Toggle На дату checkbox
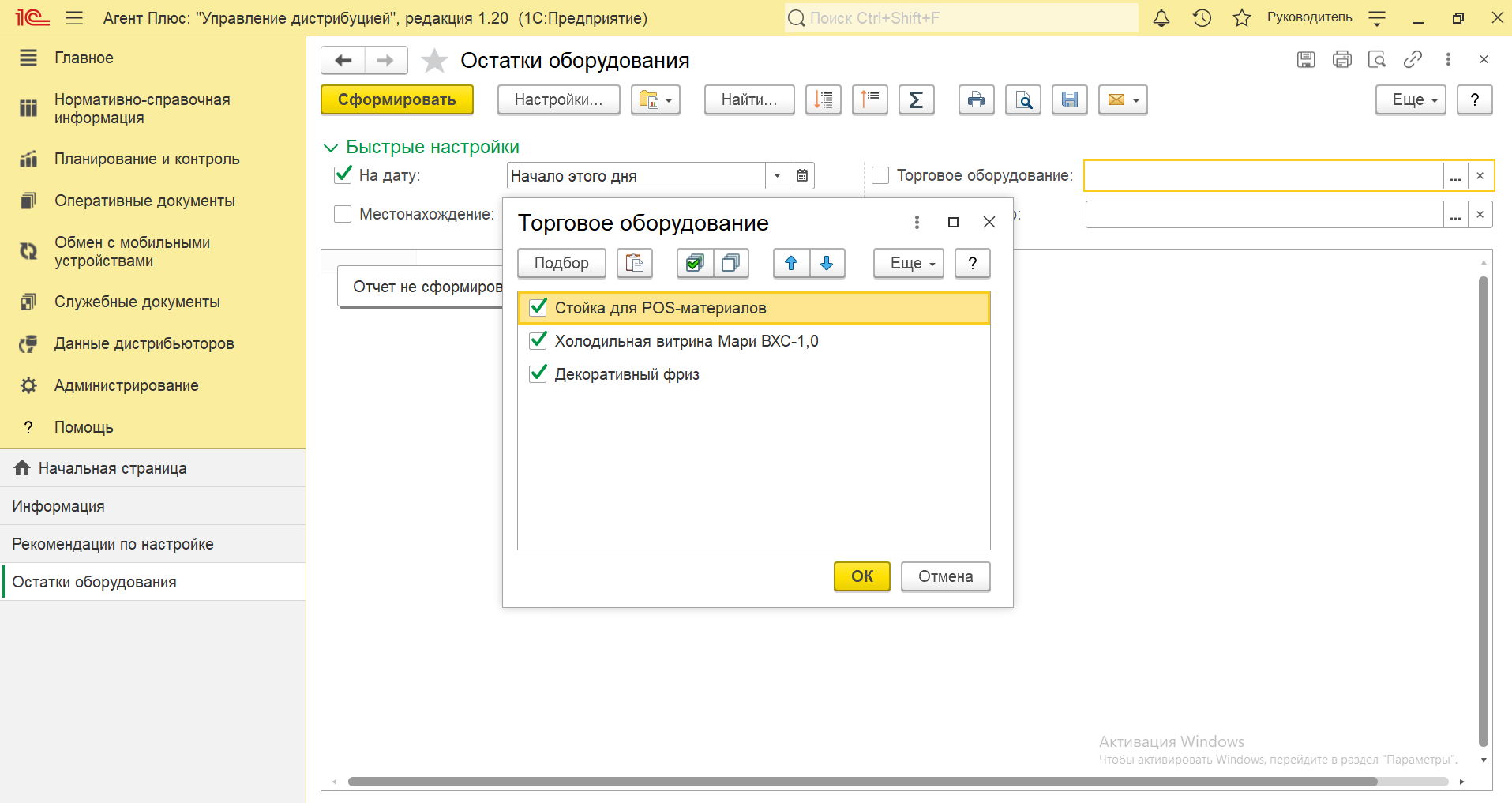The height and width of the screenshot is (803, 1512). [343, 174]
